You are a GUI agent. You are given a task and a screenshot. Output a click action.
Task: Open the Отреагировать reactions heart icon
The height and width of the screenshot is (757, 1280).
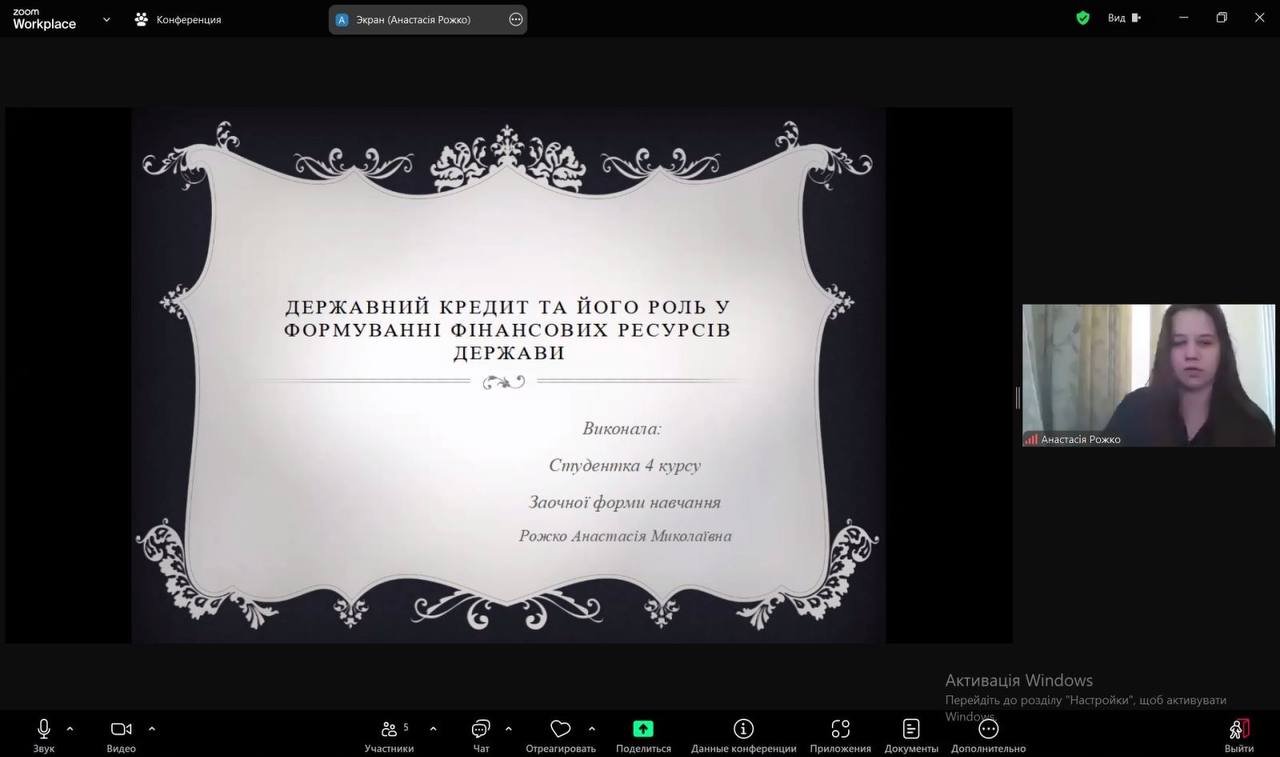(560, 730)
